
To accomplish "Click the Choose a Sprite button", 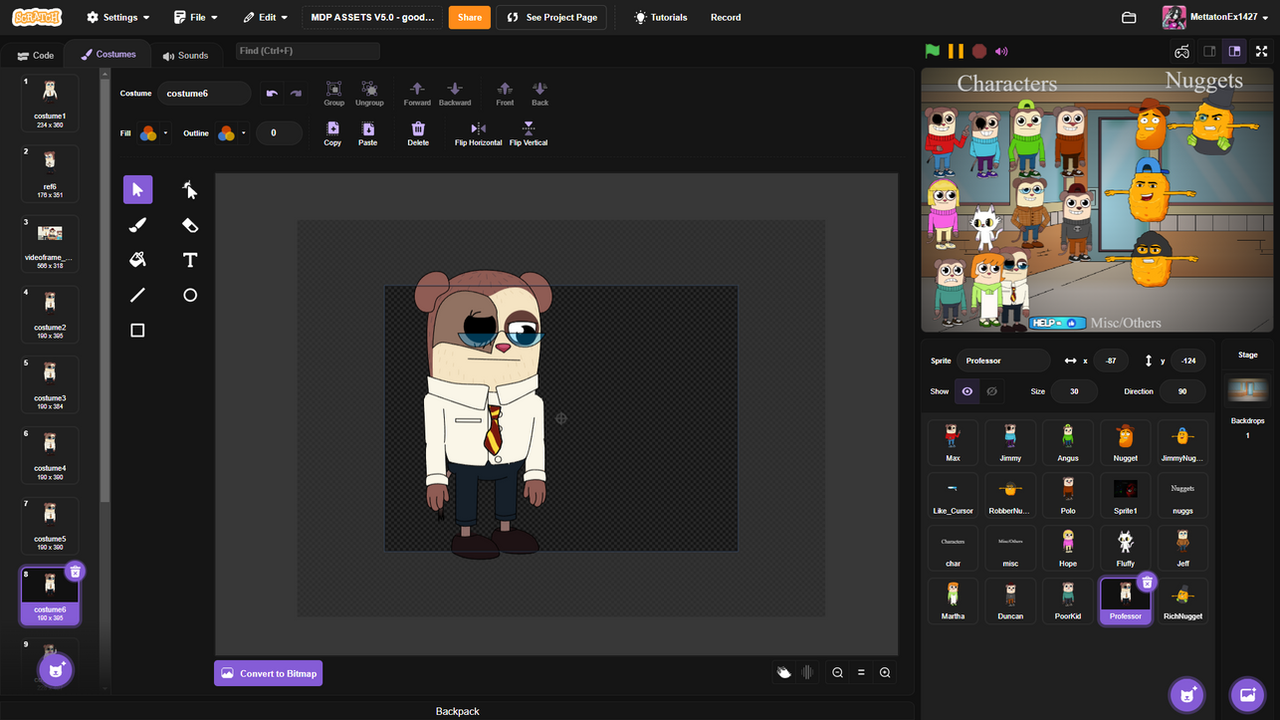I will (1188, 694).
